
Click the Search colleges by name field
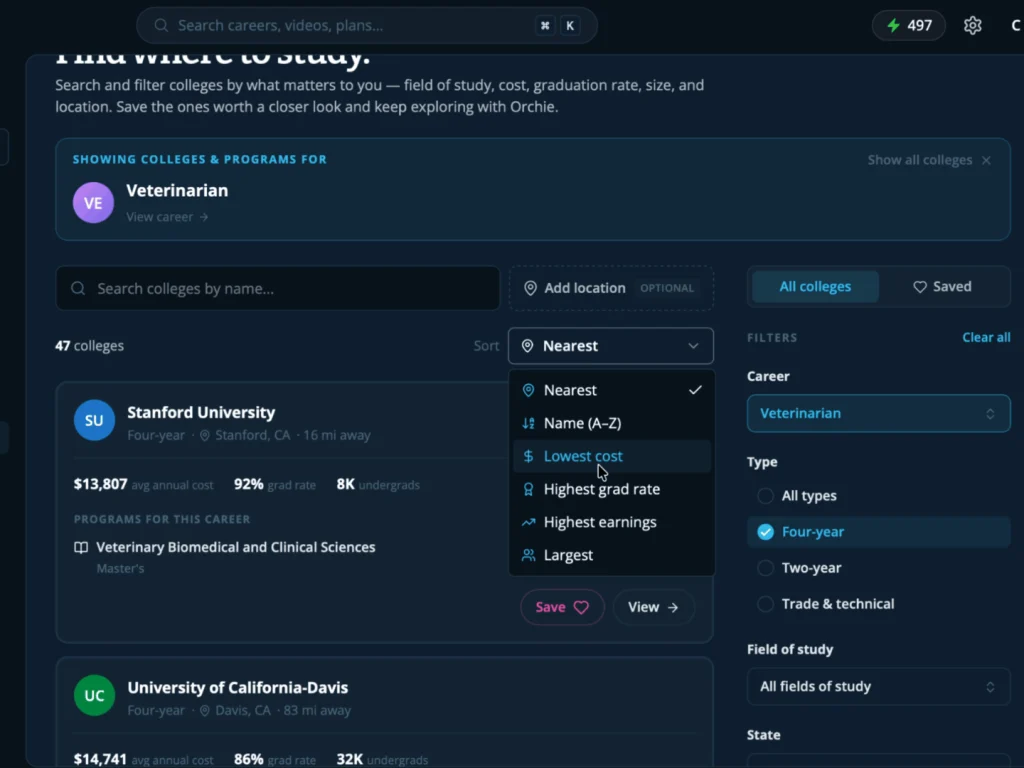pyautogui.click(x=278, y=288)
